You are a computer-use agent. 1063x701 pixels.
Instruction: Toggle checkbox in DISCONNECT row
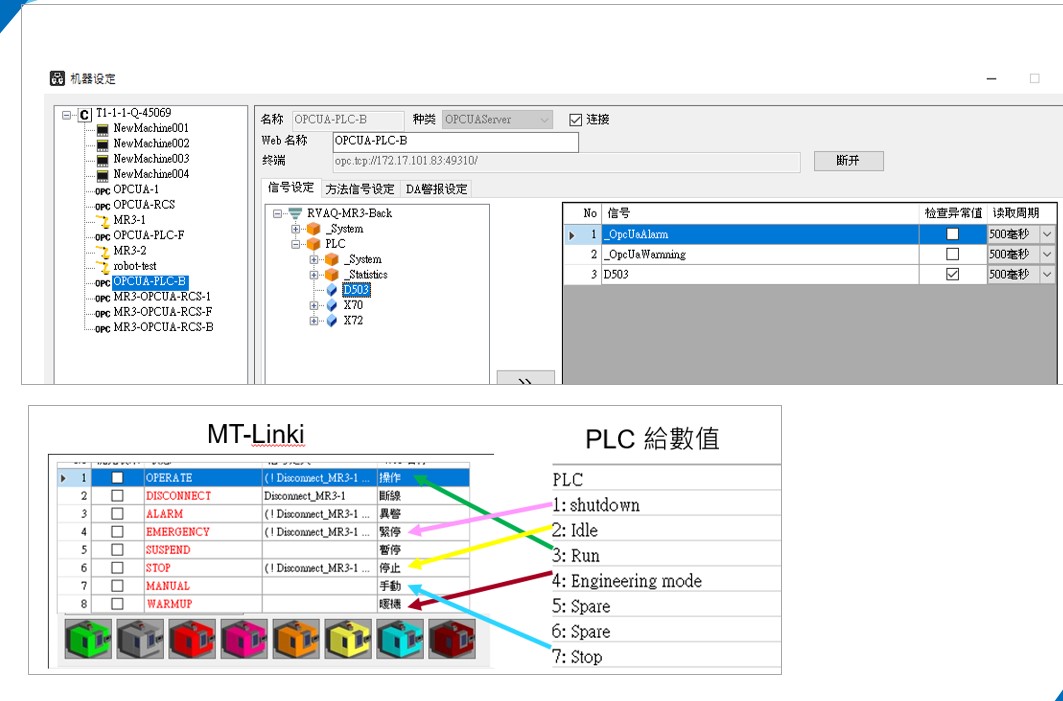(117, 496)
